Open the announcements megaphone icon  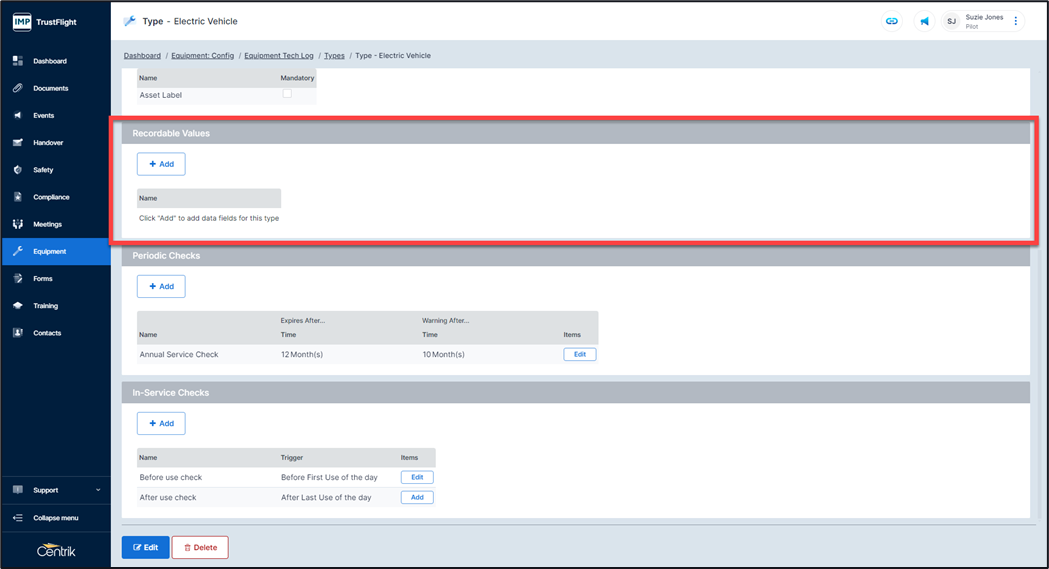click(924, 21)
